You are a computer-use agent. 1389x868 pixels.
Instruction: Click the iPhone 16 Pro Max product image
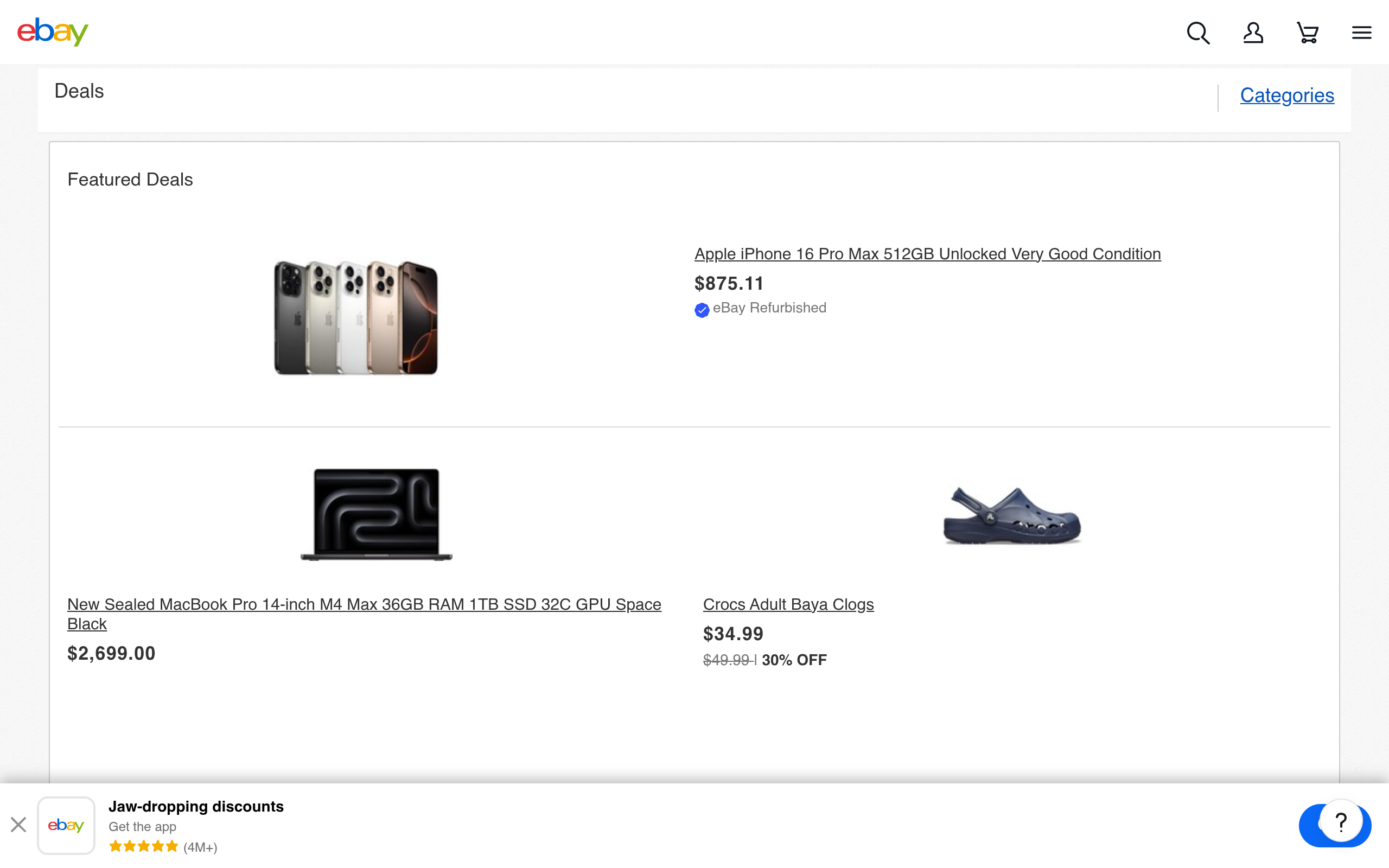tap(356, 317)
